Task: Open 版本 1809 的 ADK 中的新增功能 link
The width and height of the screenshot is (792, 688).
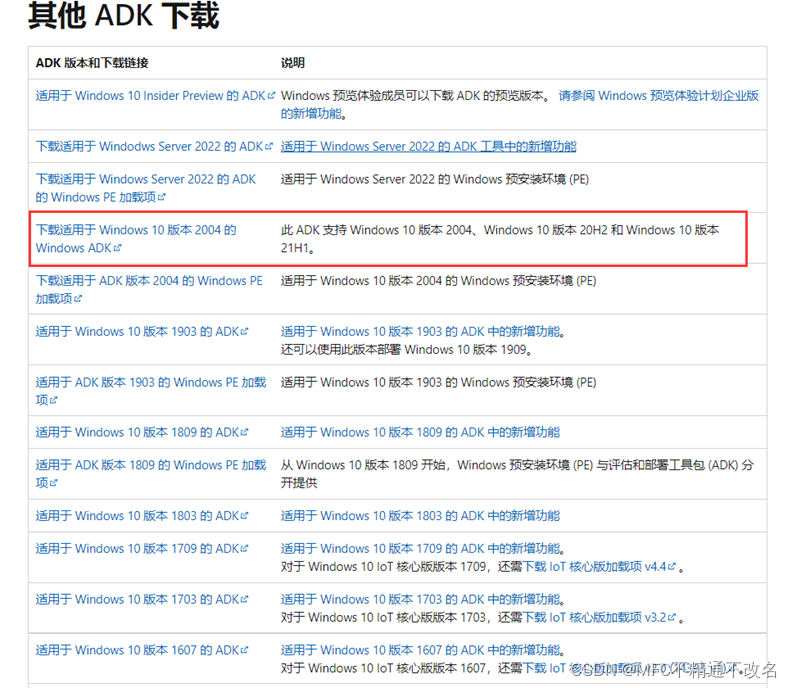Action: [420, 432]
